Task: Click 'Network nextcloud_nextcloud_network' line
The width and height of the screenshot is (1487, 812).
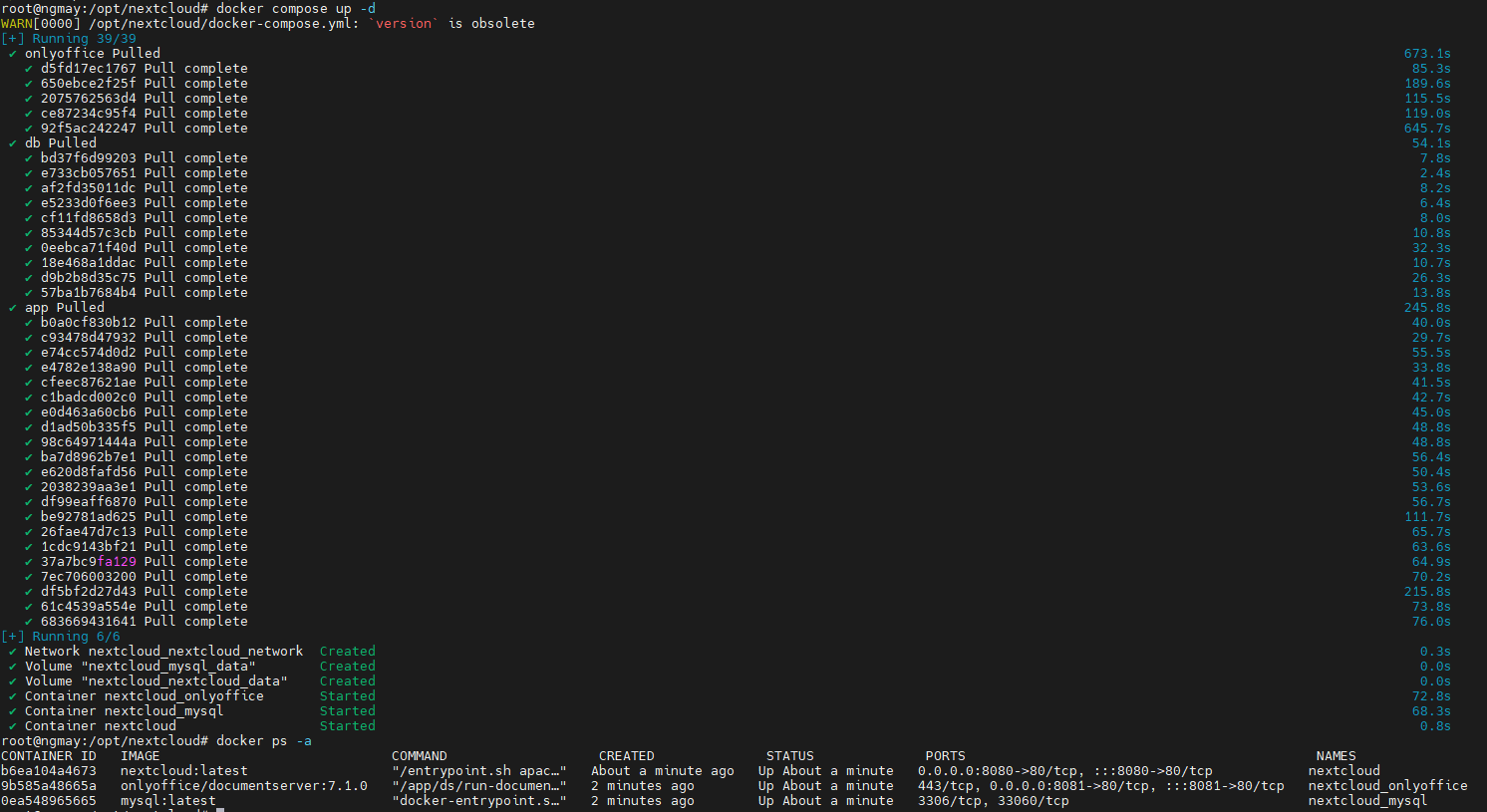Action: tap(164, 651)
